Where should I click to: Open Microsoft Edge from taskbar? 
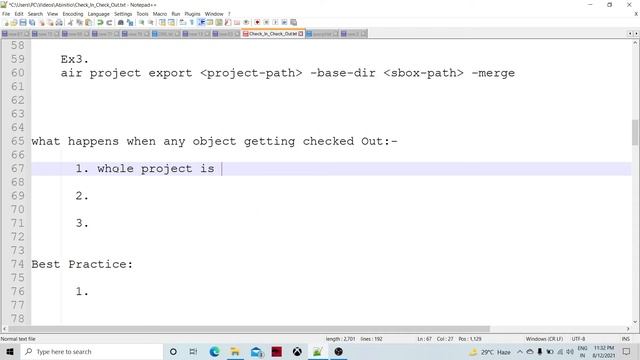coord(214,351)
